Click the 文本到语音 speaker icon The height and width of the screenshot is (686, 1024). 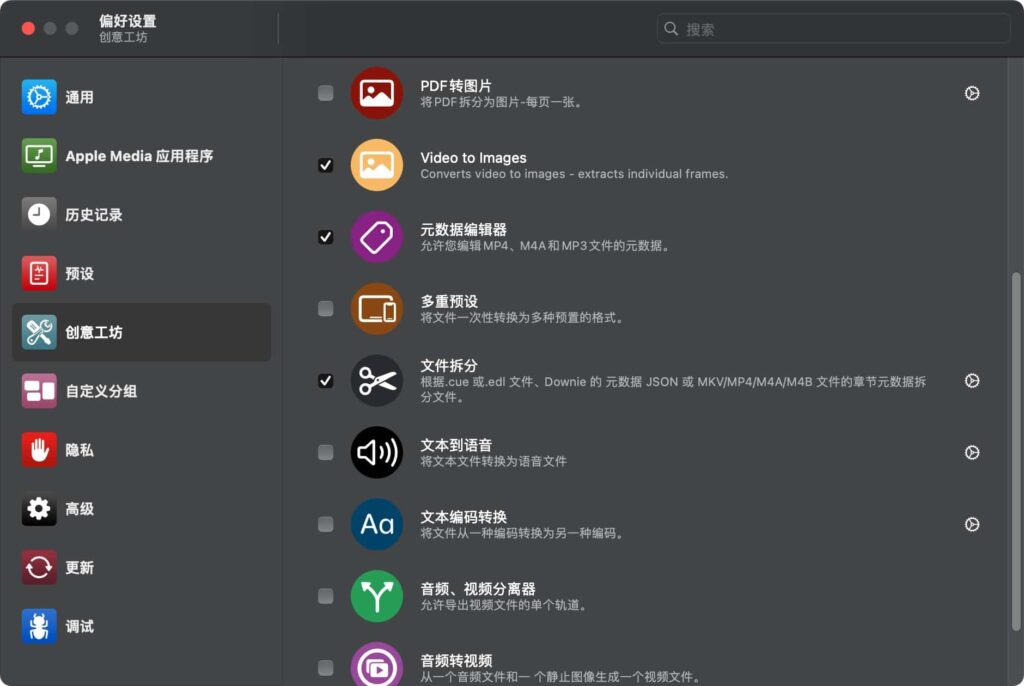(376, 452)
